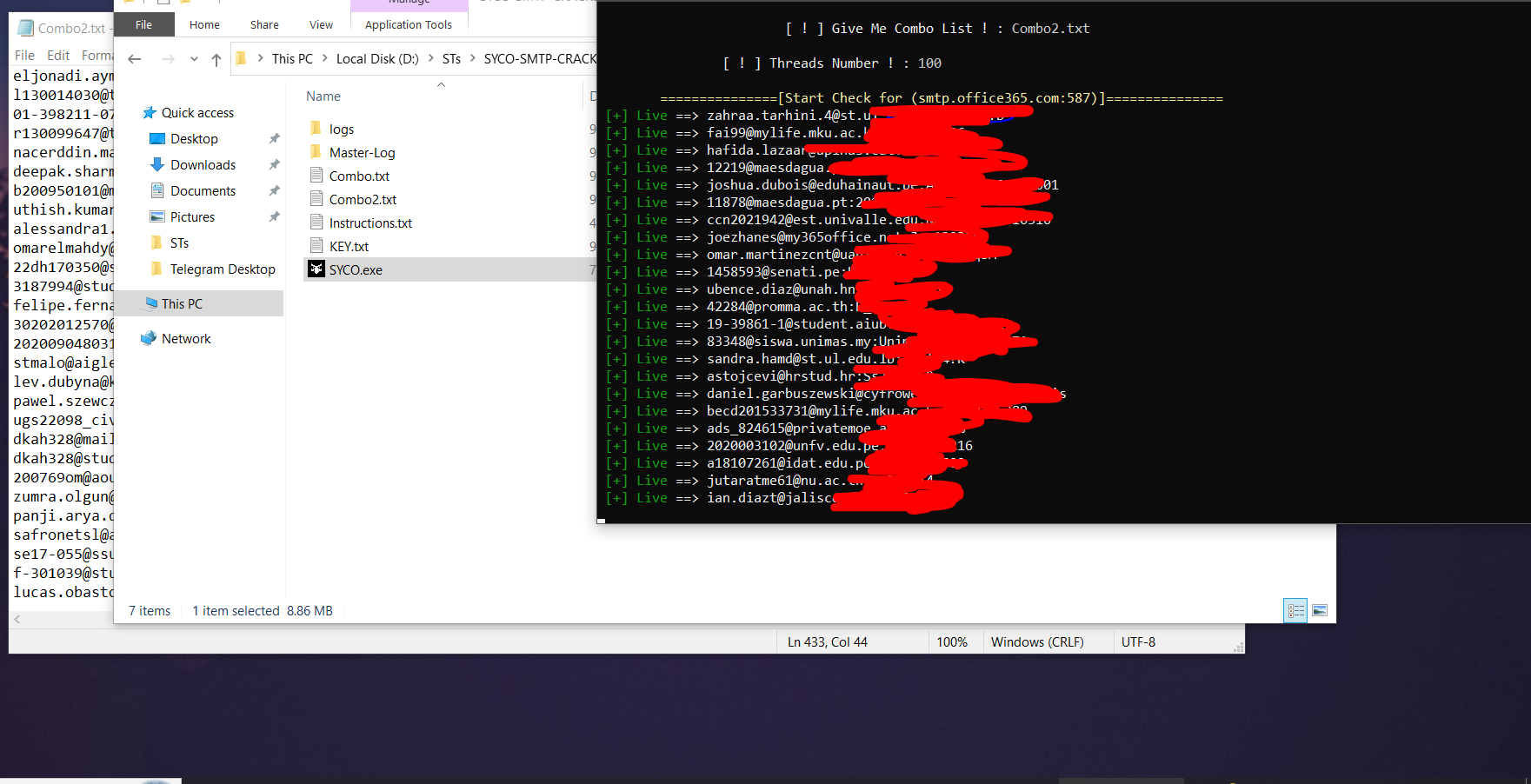Open the View ribbon tab

tap(321, 24)
